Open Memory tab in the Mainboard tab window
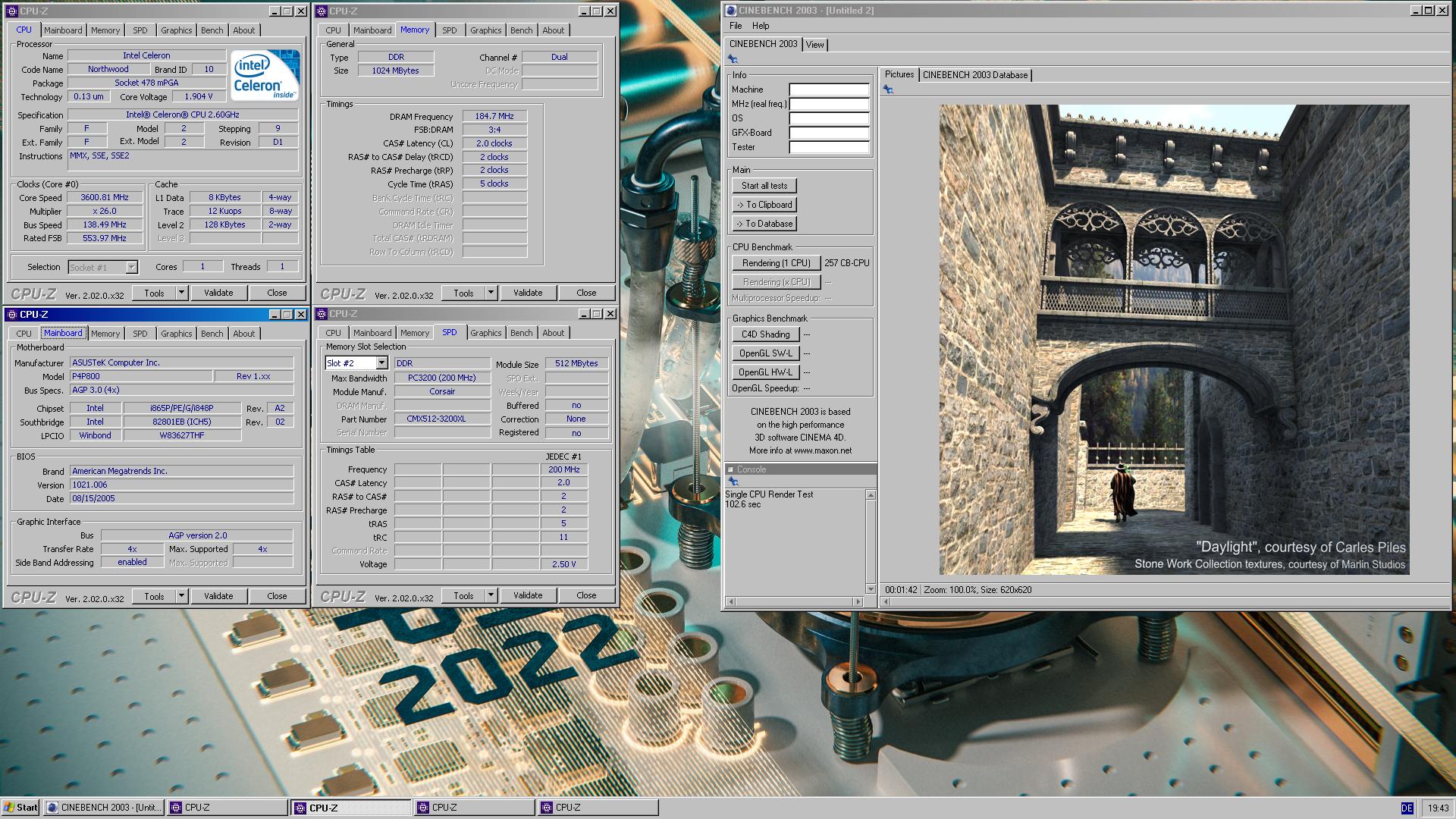1456x819 pixels. click(105, 334)
